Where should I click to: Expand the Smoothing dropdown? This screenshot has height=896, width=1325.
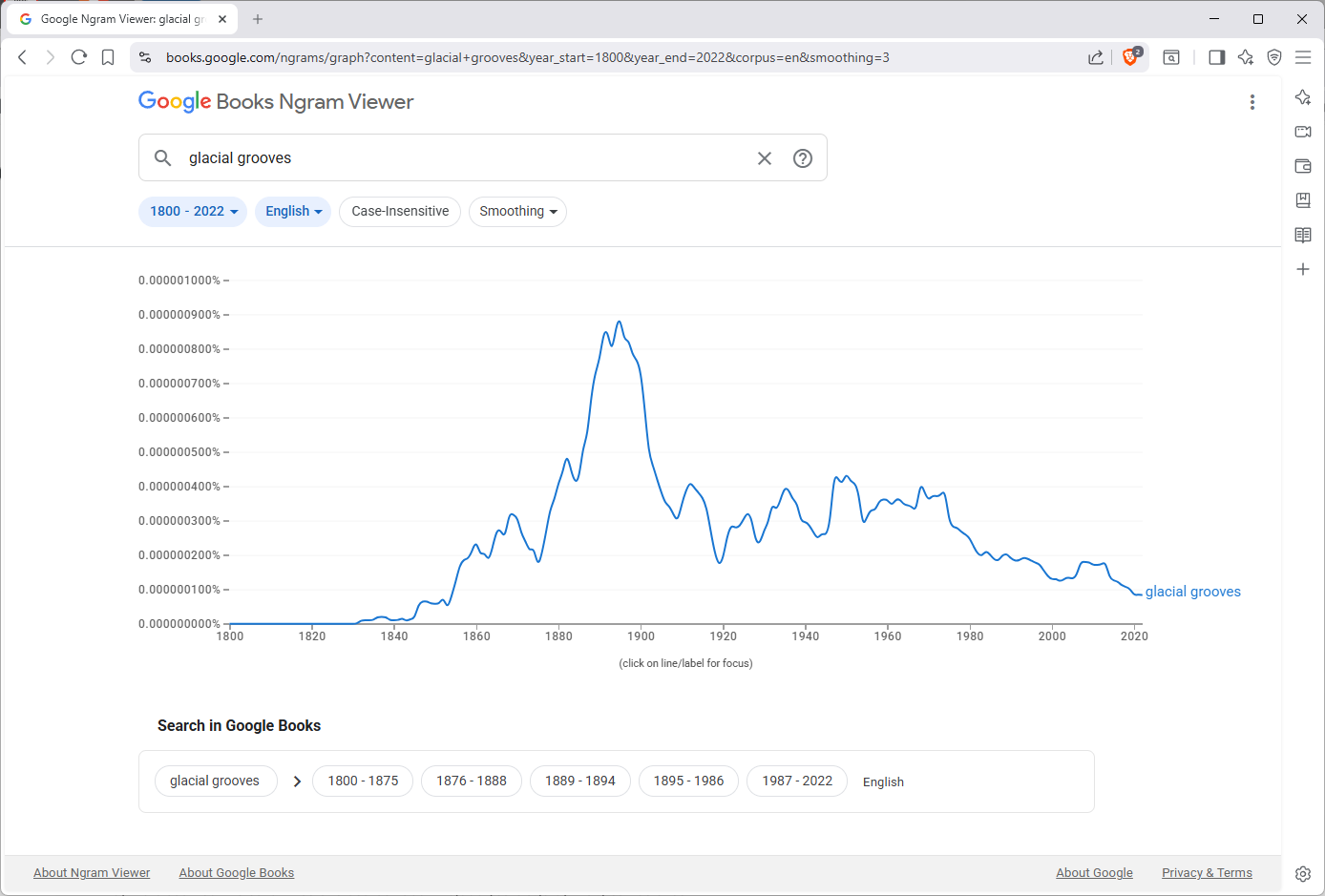(517, 212)
